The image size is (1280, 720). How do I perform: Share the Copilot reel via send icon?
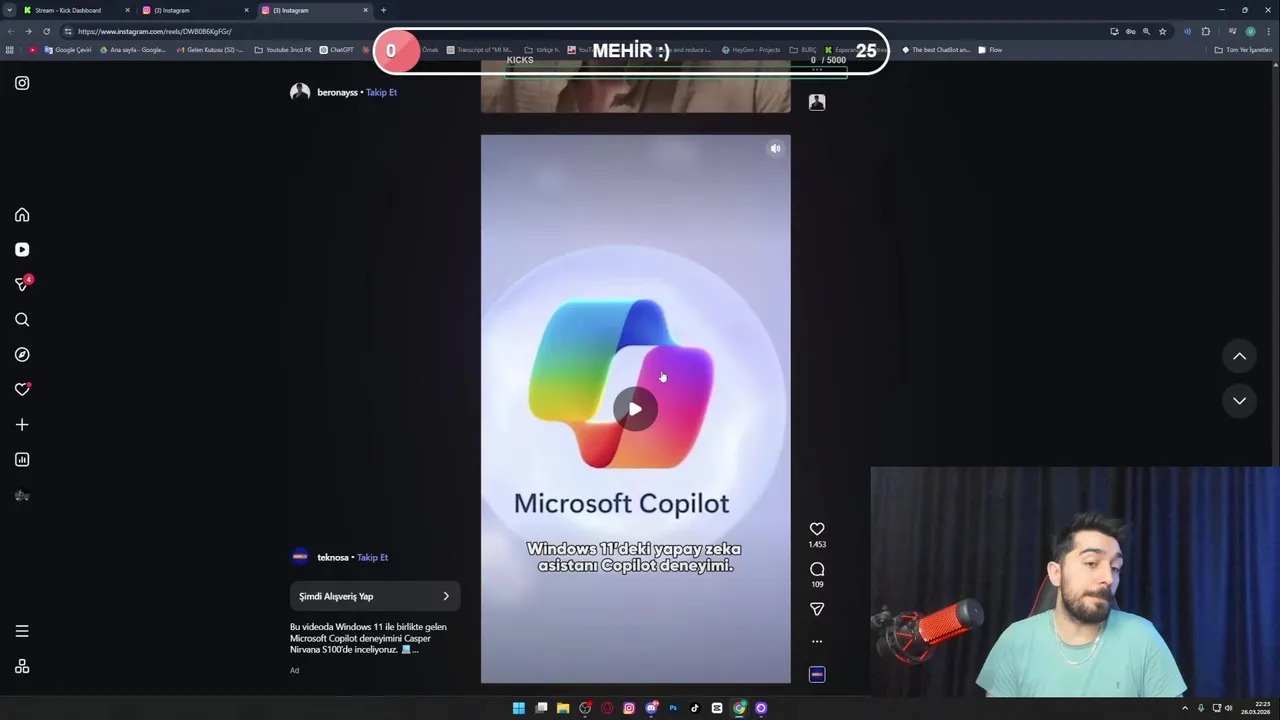pyautogui.click(x=817, y=609)
